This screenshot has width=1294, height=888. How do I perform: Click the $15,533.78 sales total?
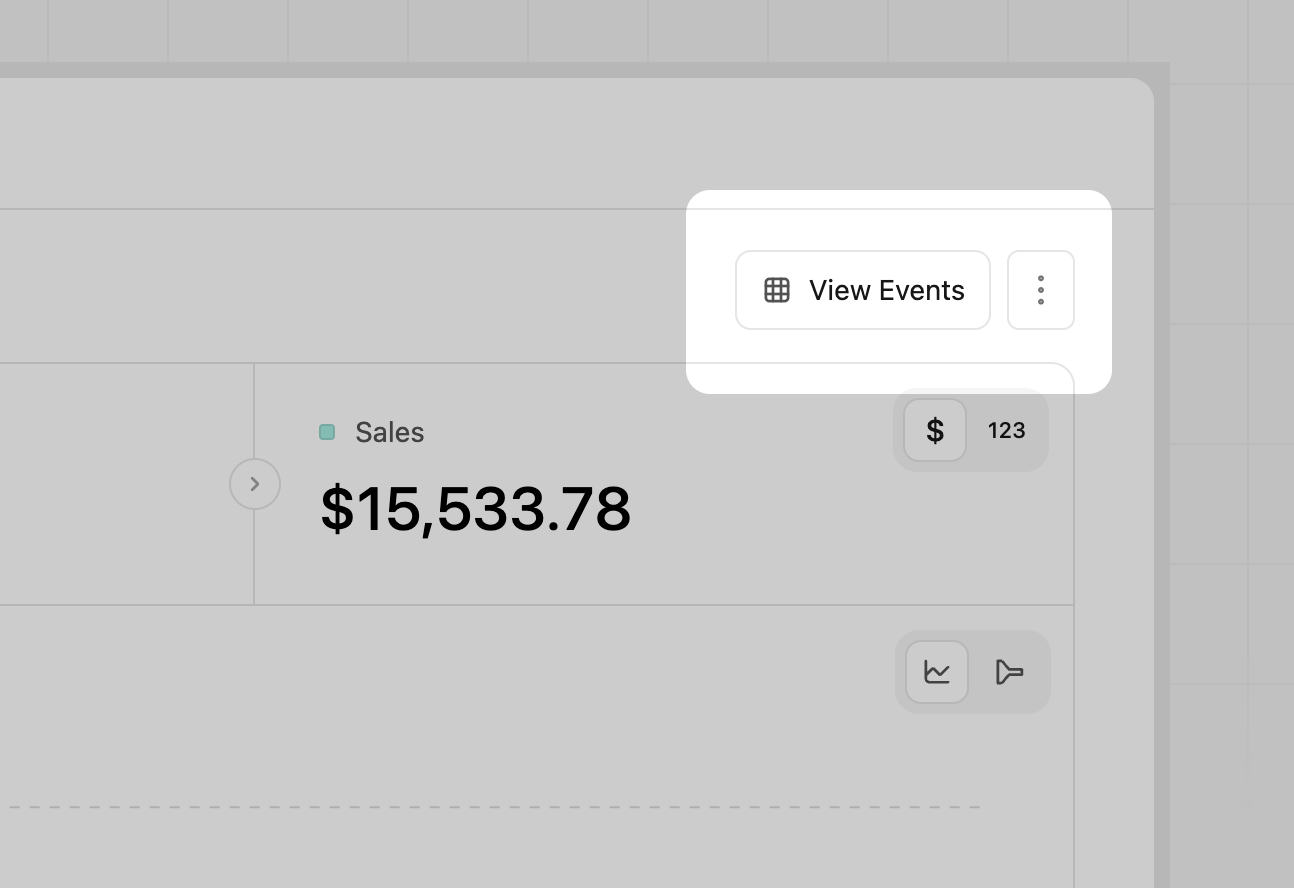point(476,509)
